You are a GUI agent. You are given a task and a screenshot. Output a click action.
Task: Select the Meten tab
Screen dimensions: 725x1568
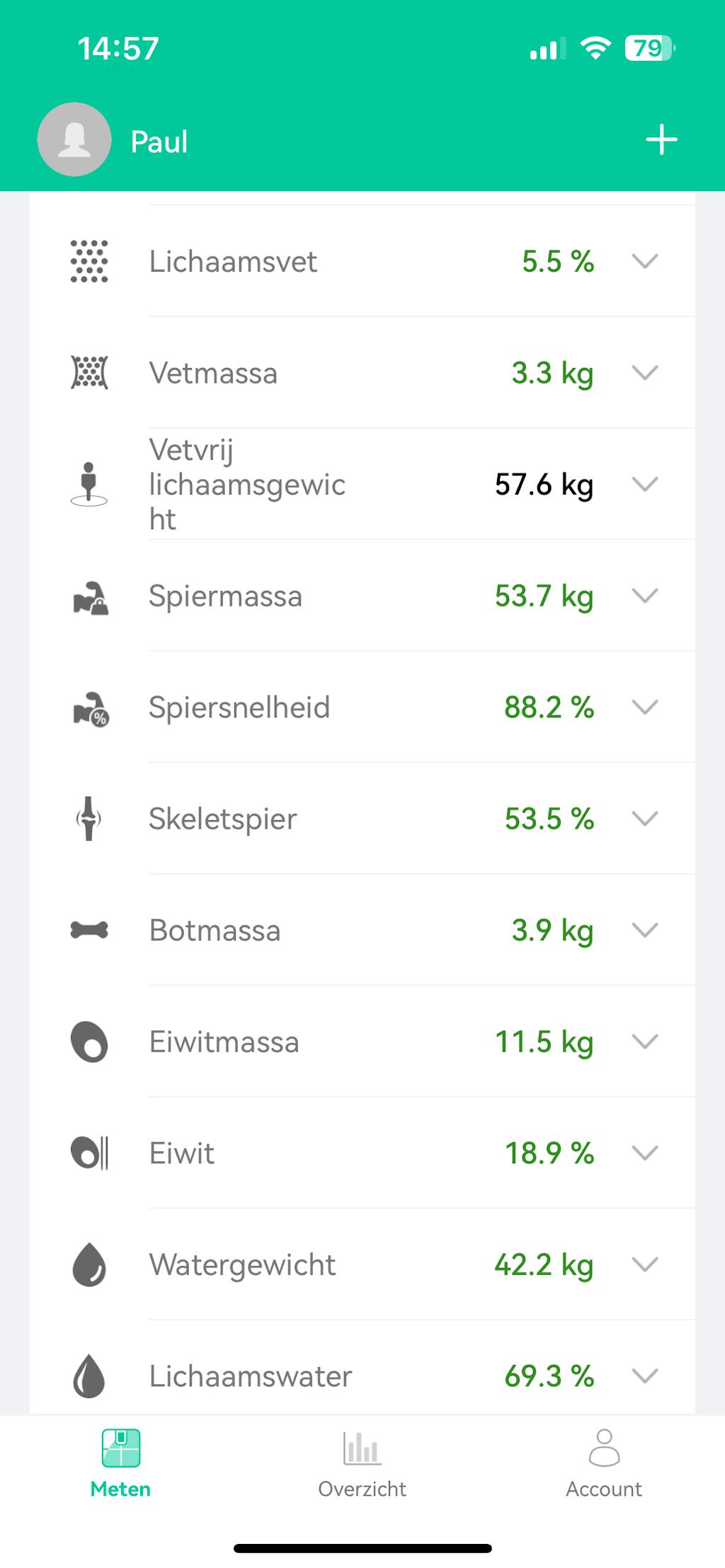click(x=120, y=1463)
